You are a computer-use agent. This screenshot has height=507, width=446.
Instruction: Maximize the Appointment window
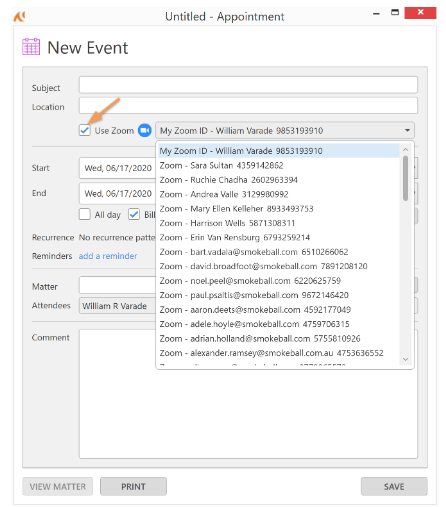click(395, 13)
